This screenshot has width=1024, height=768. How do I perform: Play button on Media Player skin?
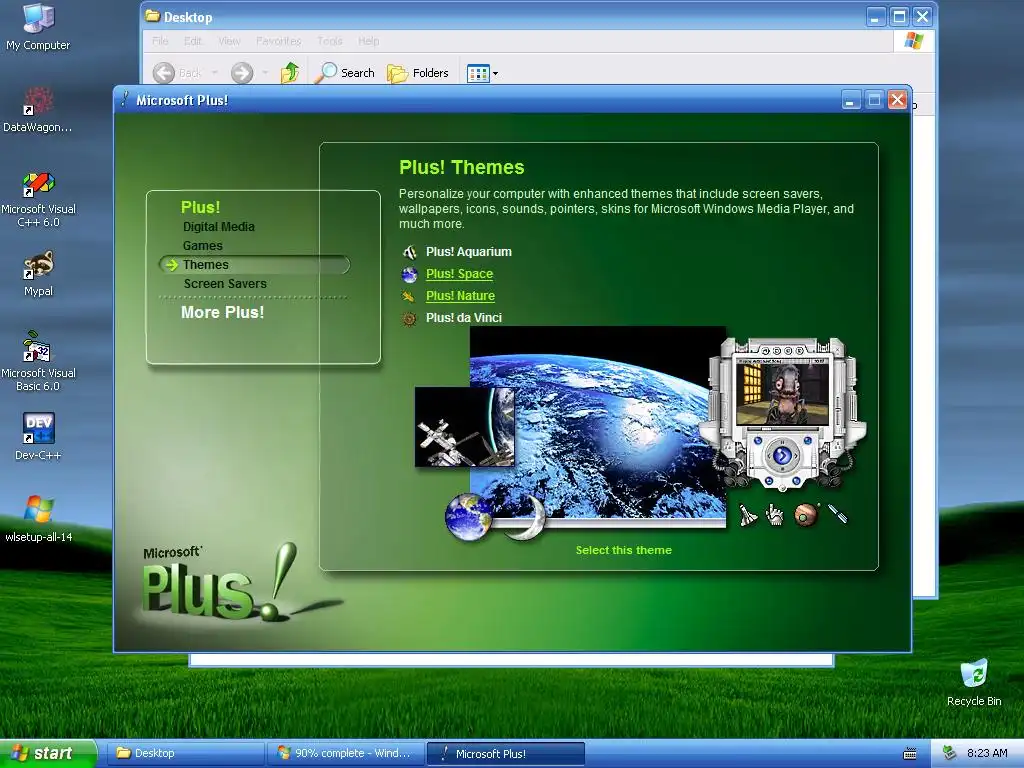tap(782, 455)
